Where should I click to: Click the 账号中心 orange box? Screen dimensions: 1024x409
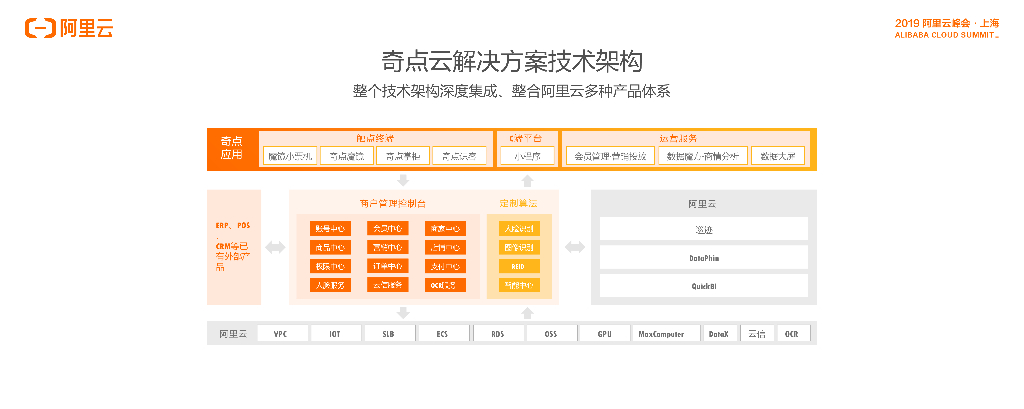(330, 229)
